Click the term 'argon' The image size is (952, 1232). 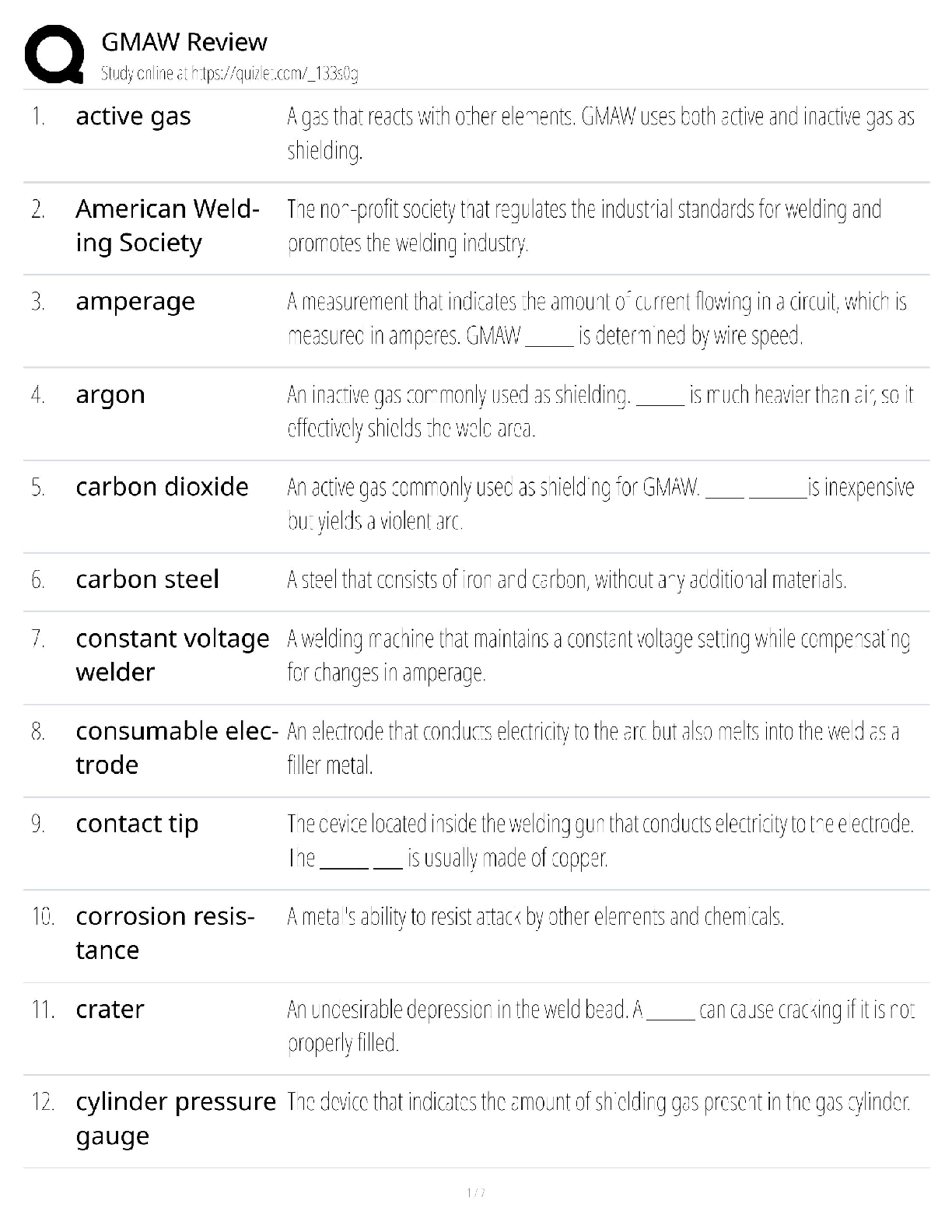click(x=110, y=394)
